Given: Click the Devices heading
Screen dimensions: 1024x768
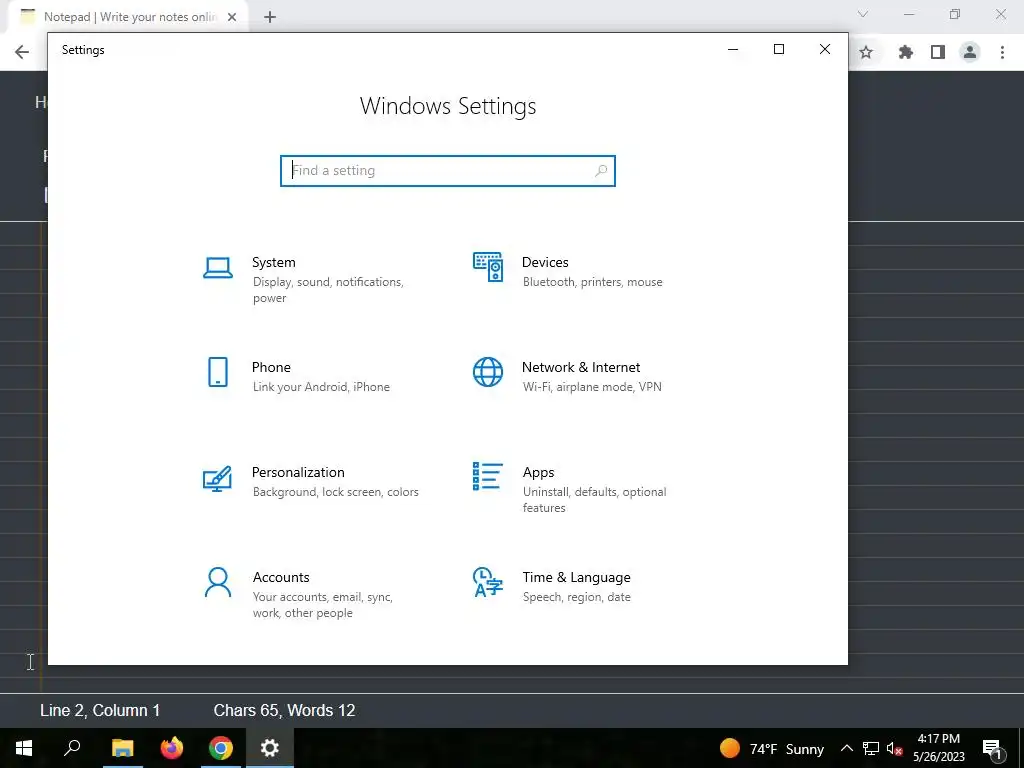Looking at the screenshot, I should point(545,263).
